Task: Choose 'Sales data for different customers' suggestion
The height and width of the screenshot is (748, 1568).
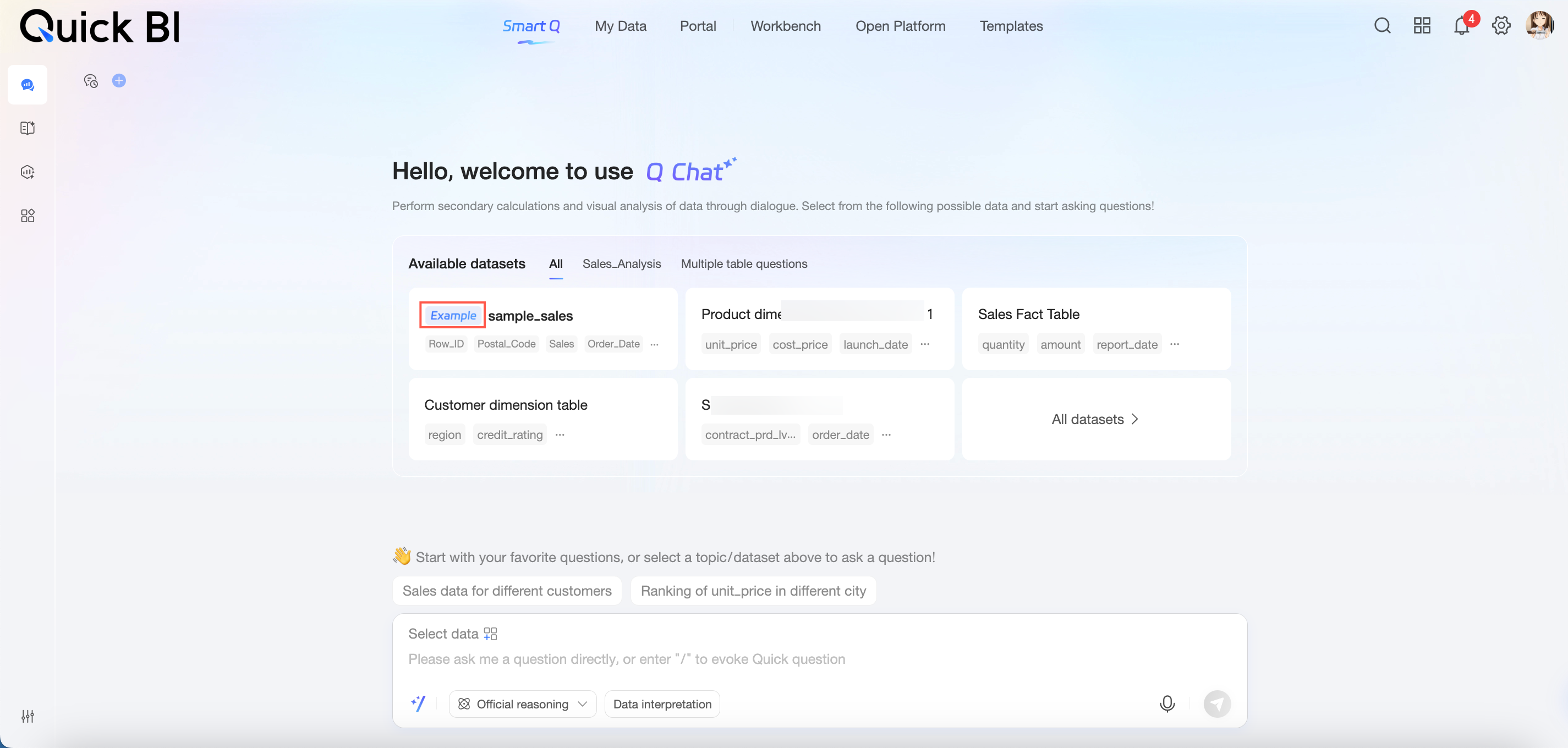Action: (506, 590)
